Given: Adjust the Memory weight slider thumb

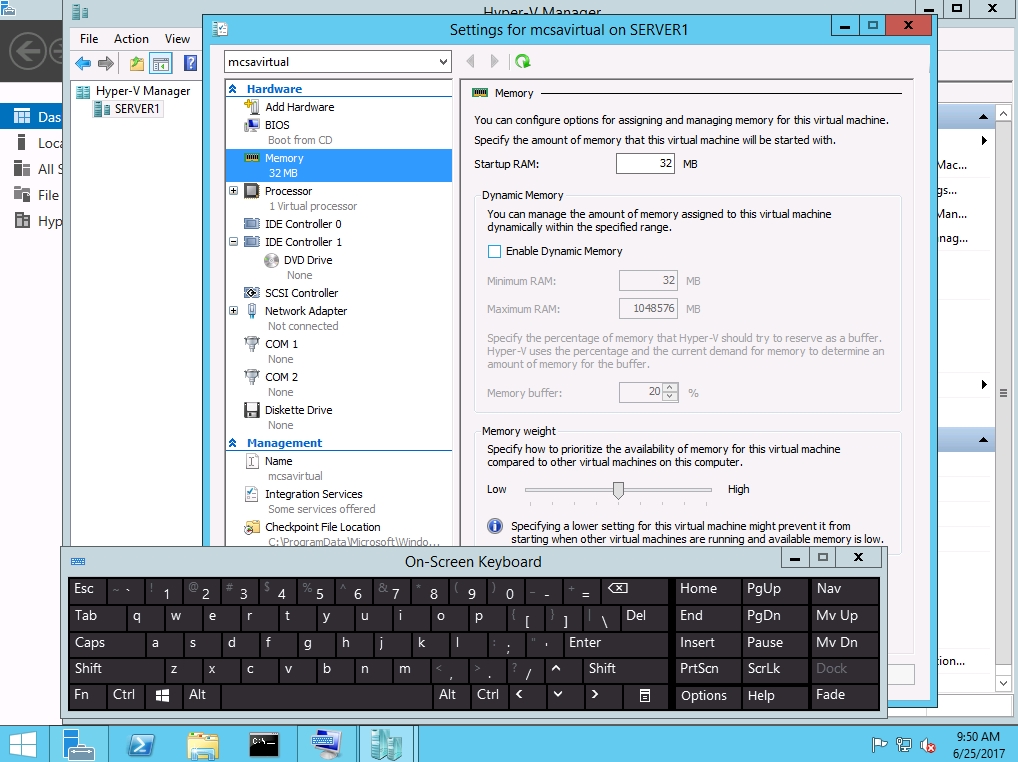Looking at the screenshot, I should pyautogui.click(x=618, y=490).
